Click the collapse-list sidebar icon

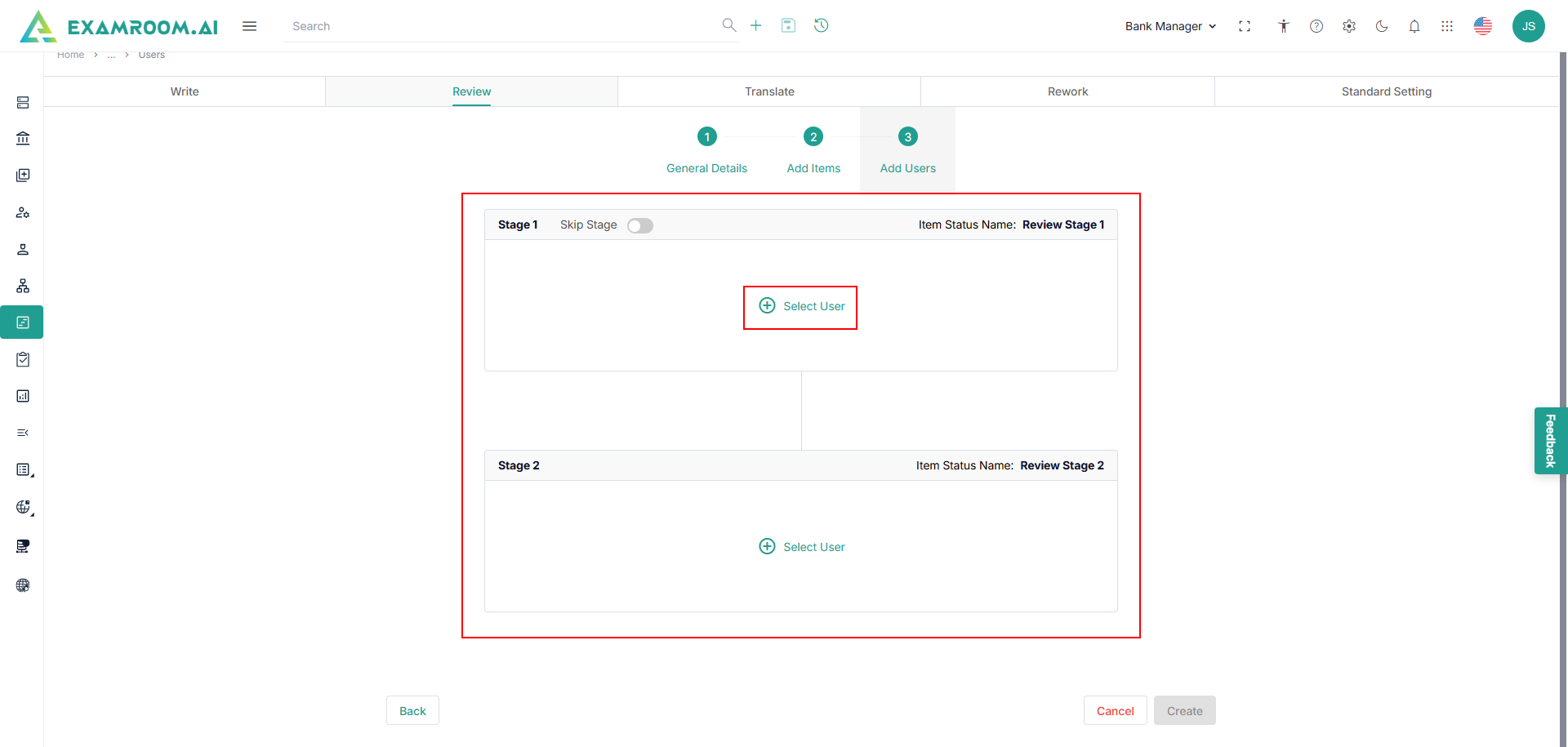[x=23, y=433]
